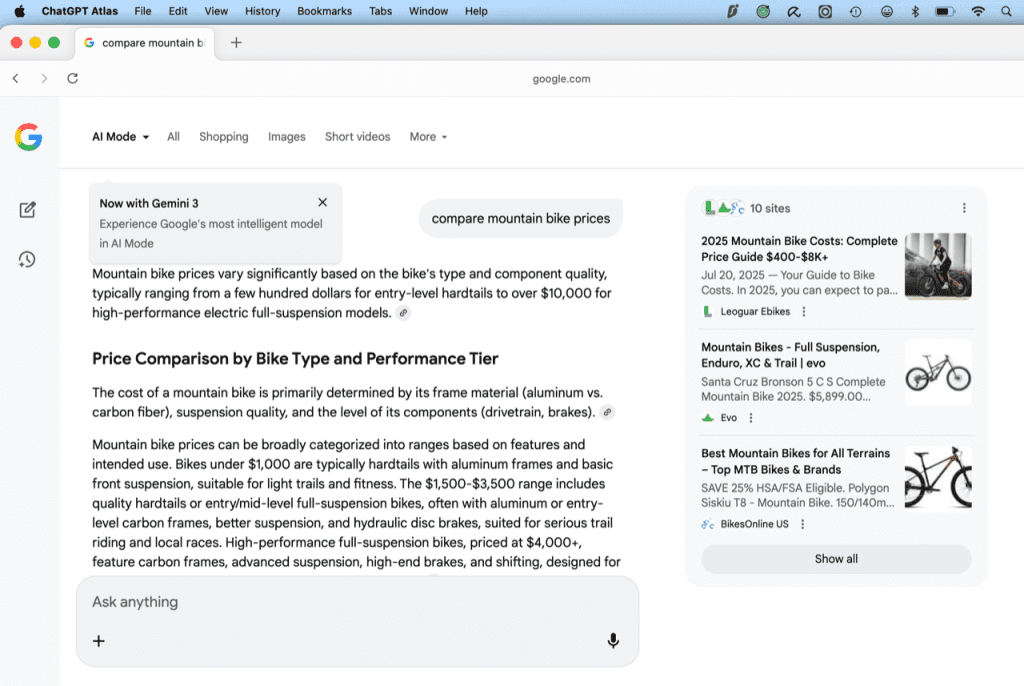Open the 10 sites panel options menu
This screenshot has width=1024, height=686.
coord(964,208)
